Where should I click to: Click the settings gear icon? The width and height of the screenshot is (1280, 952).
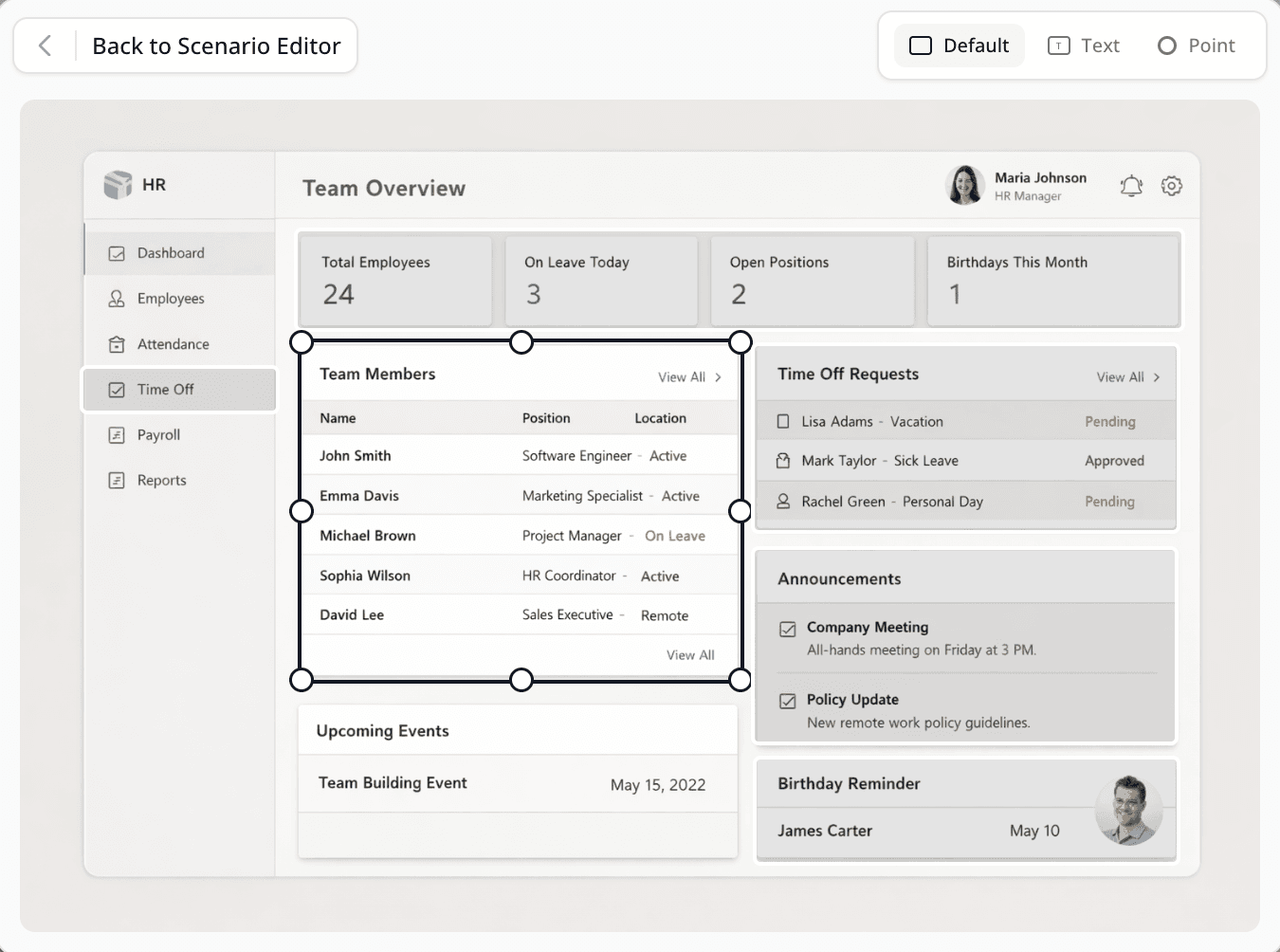coord(1171,186)
